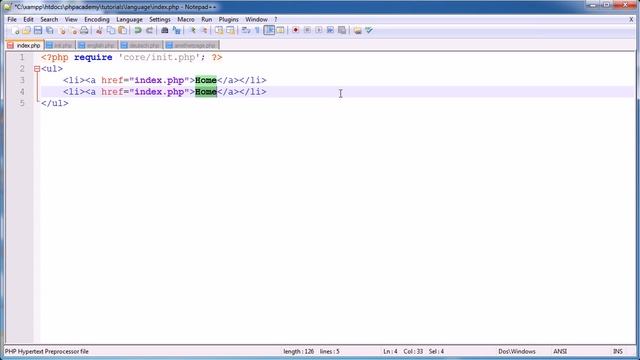Open the File menu
640x360 pixels.
[x=12, y=19]
